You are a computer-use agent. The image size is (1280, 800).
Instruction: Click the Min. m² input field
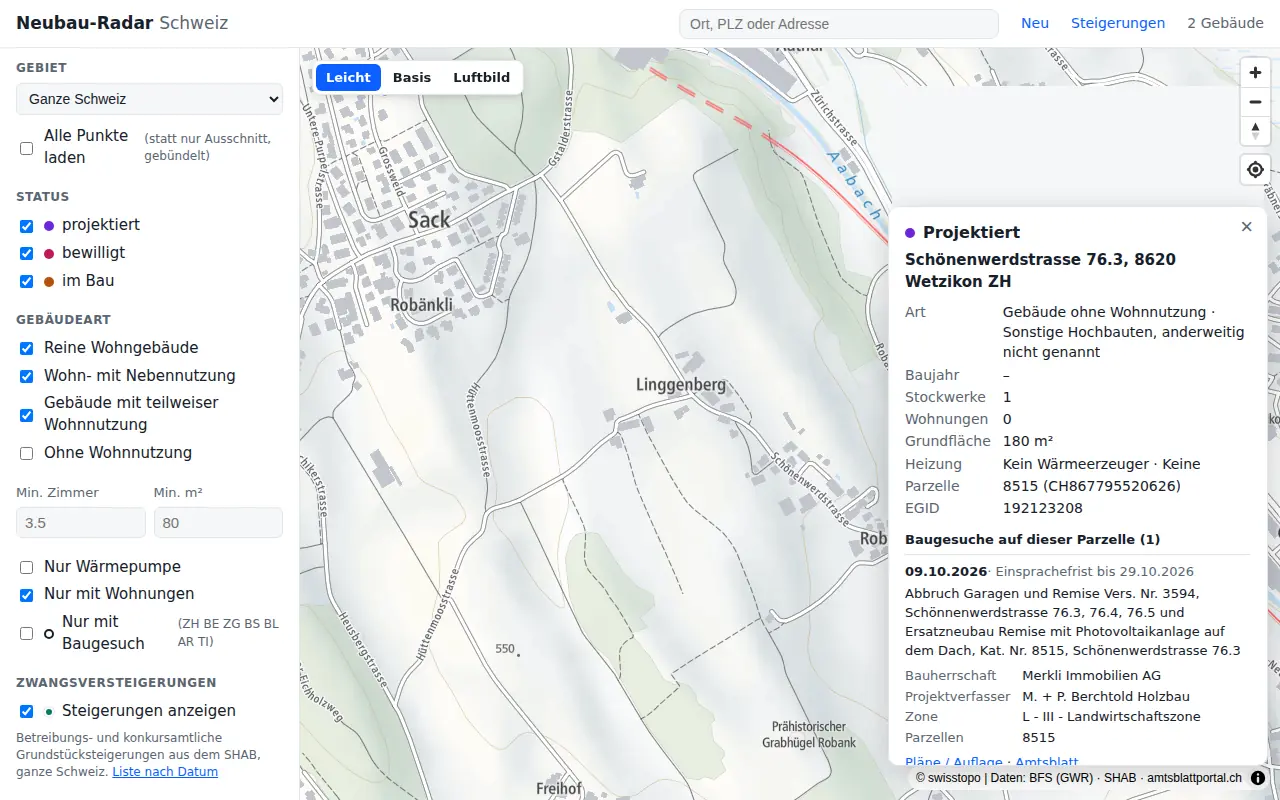pyautogui.click(x=218, y=523)
